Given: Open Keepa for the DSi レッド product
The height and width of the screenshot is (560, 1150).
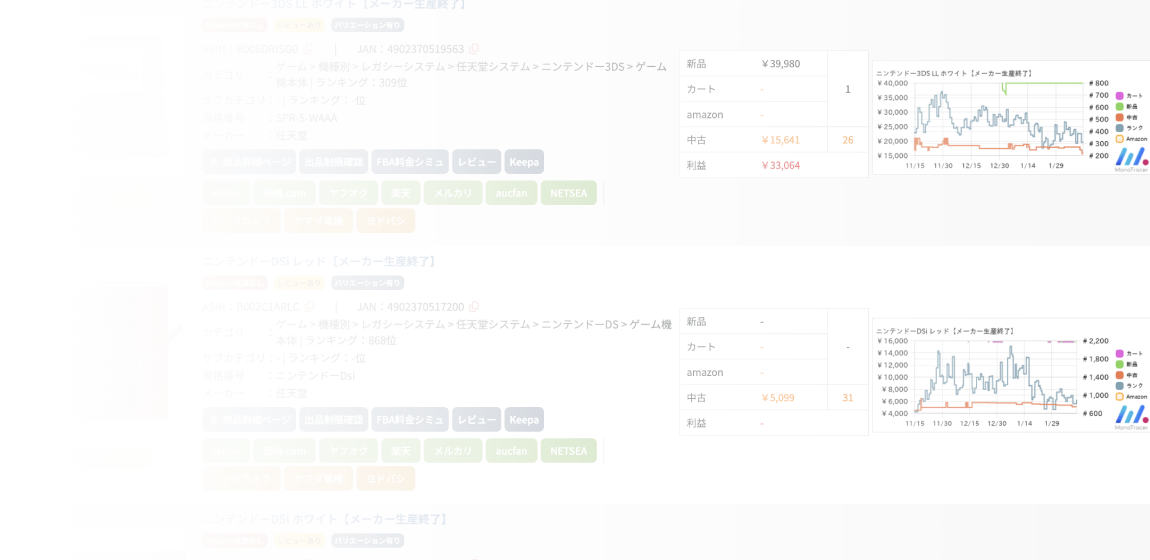Looking at the screenshot, I should (x=524, y=420).
